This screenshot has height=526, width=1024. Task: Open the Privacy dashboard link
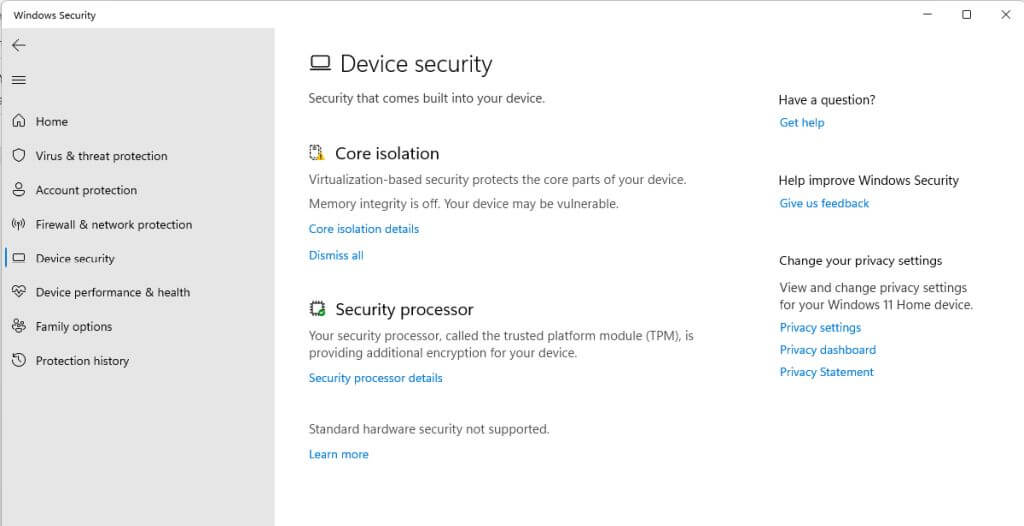[x=827, y=350]
